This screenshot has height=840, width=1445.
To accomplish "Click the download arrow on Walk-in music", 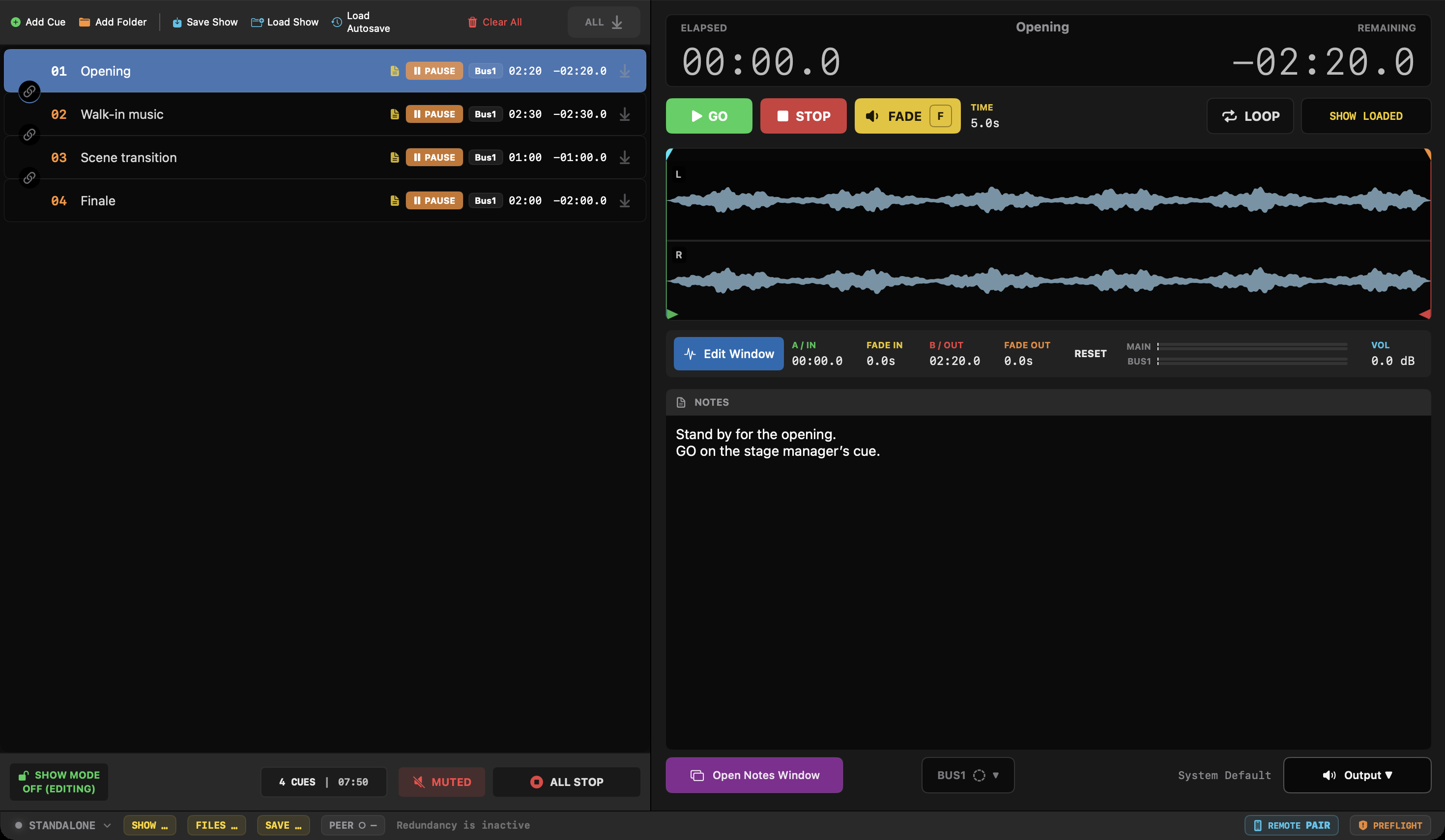I will (x=625, y=114).
